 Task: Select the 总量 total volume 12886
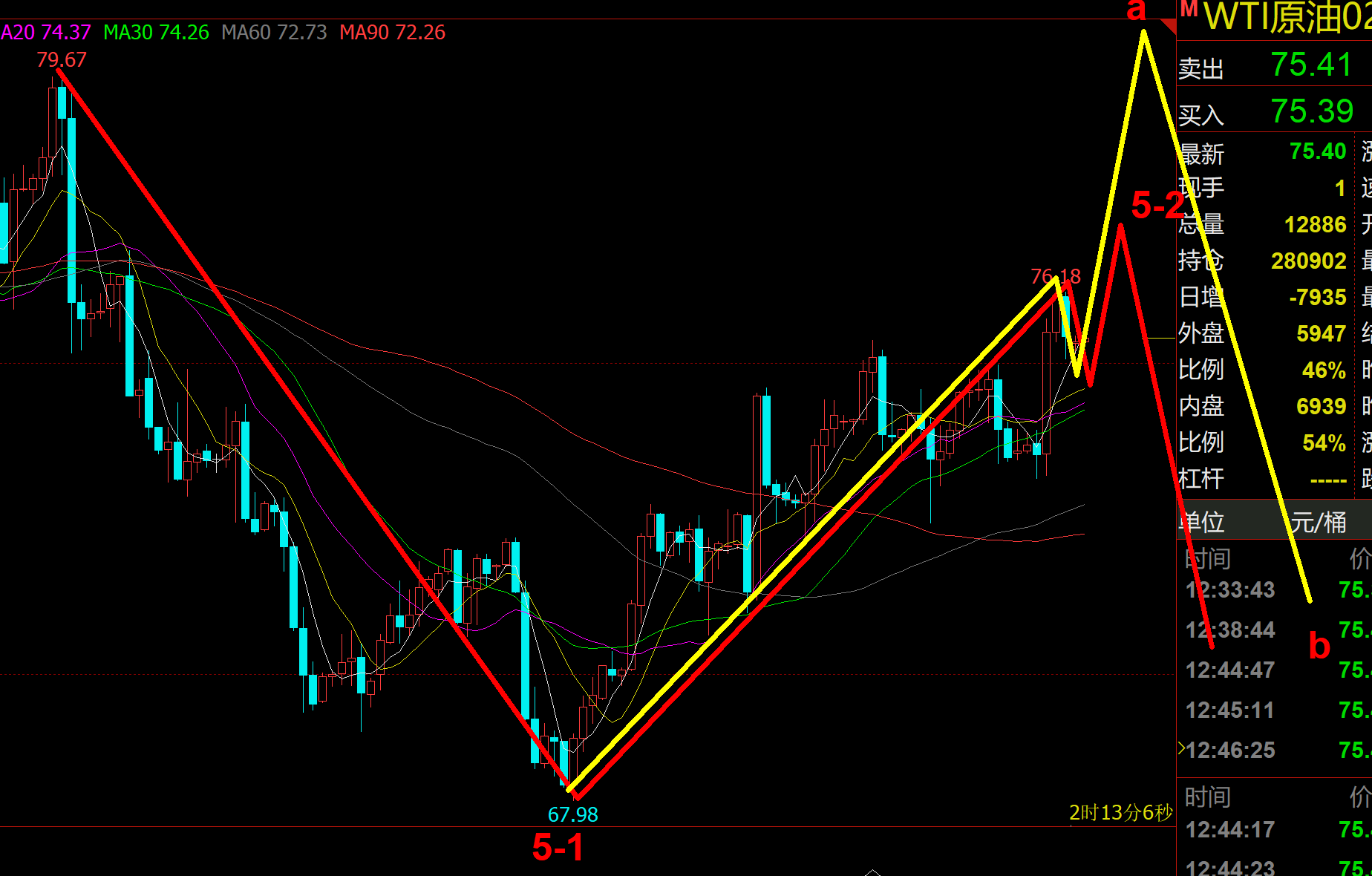1315,224
